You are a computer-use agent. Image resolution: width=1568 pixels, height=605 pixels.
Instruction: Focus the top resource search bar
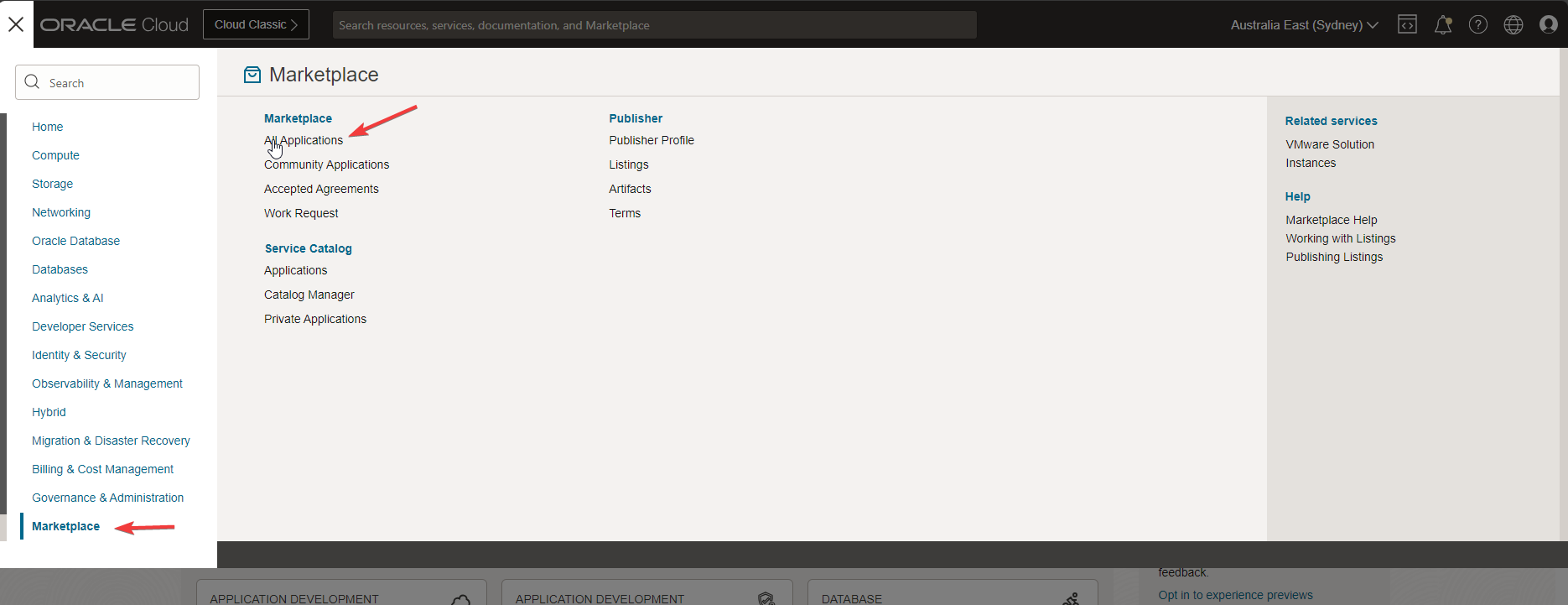pos(654,25)
